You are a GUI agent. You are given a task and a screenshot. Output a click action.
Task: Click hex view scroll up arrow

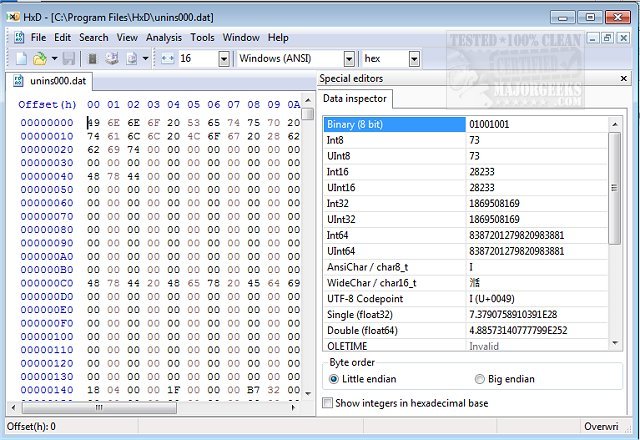pos(309,100)
